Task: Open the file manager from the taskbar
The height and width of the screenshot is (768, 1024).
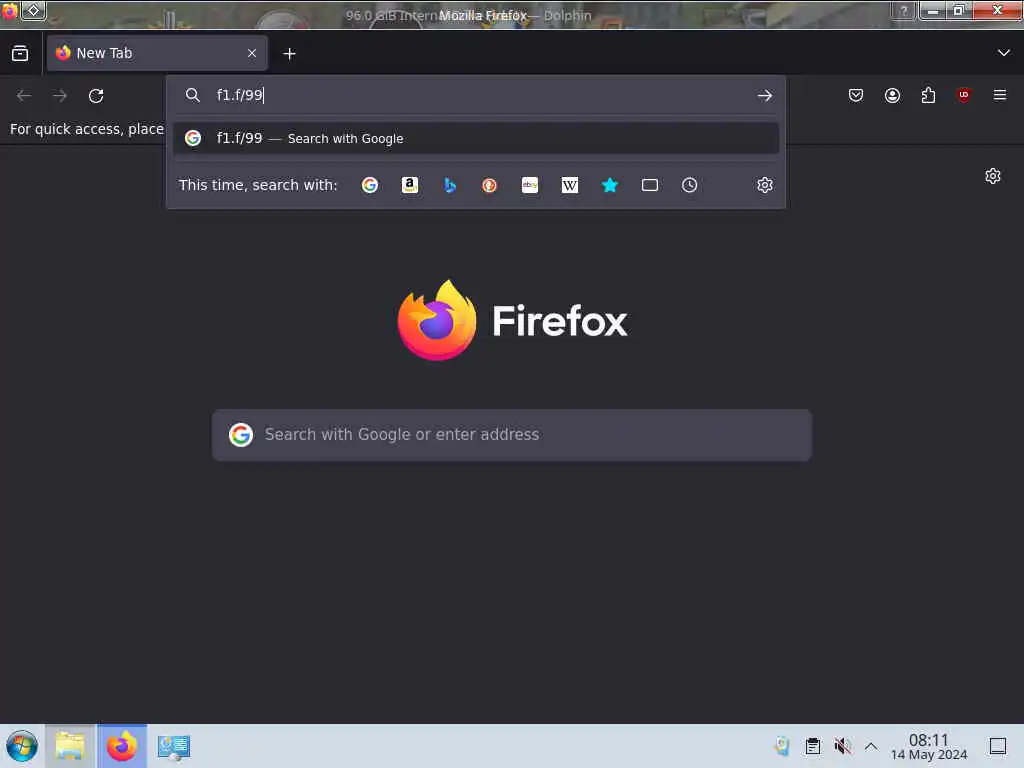Action: 70,746
